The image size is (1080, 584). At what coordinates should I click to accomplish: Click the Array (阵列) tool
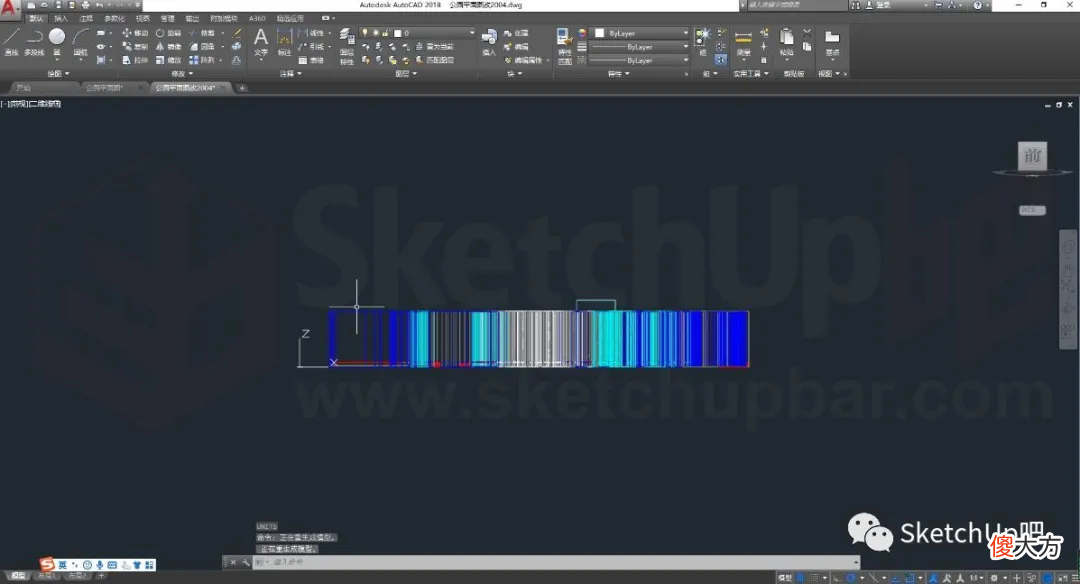coord(202,61)
